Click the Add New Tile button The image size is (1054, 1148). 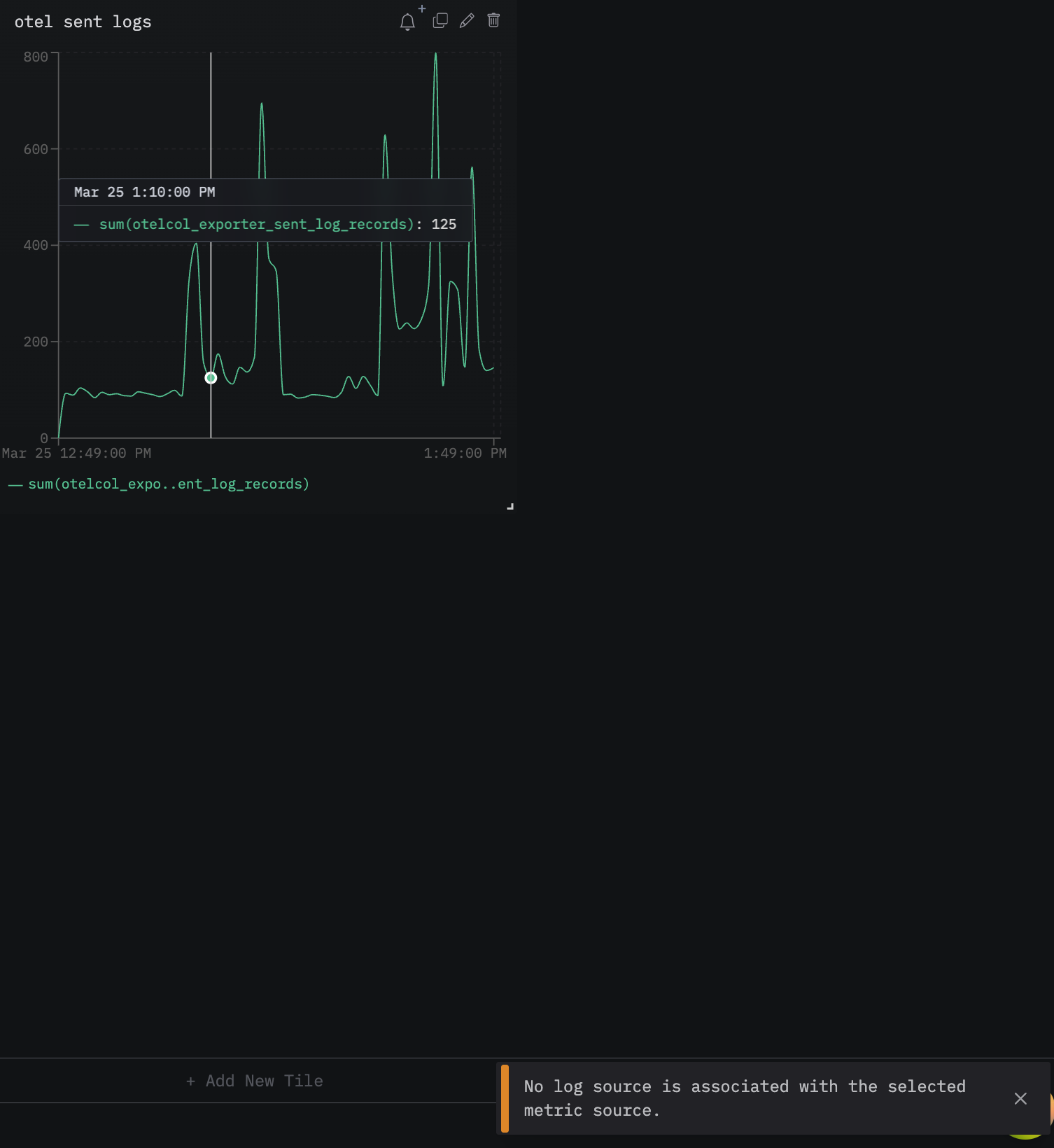tap(255, 1081)
